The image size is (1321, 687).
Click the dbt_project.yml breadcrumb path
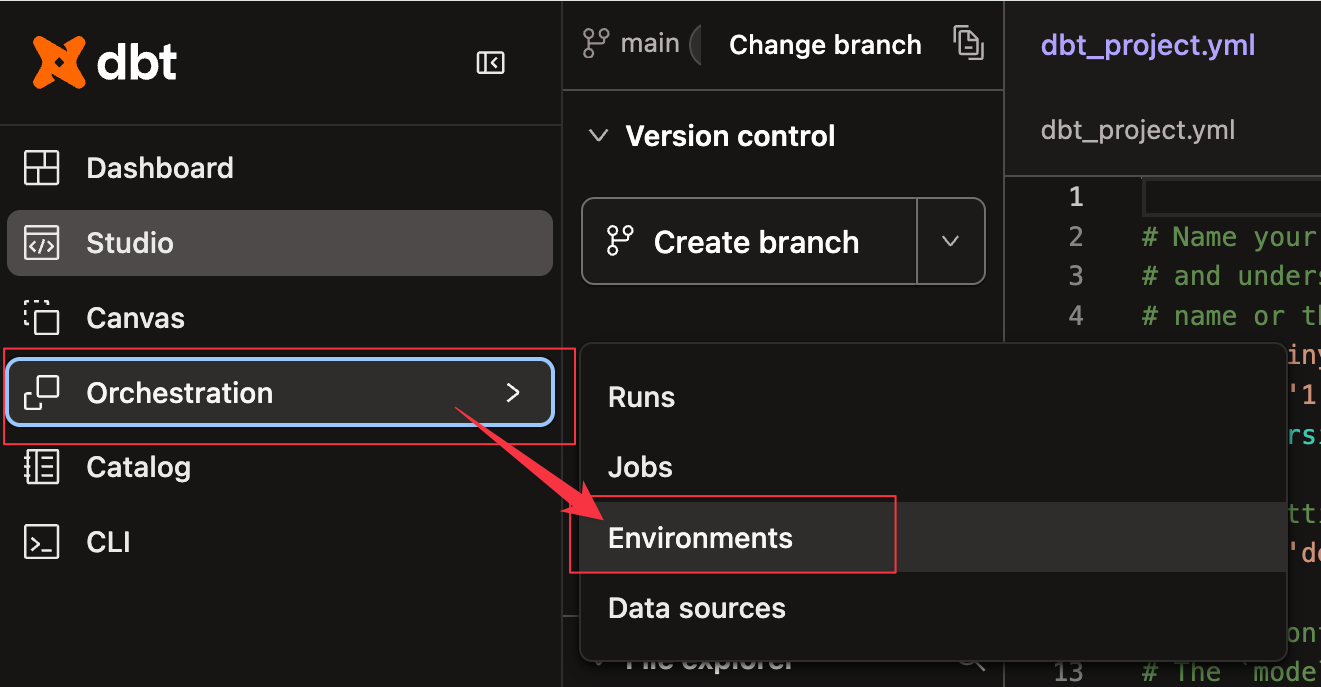pos(1138,130)
